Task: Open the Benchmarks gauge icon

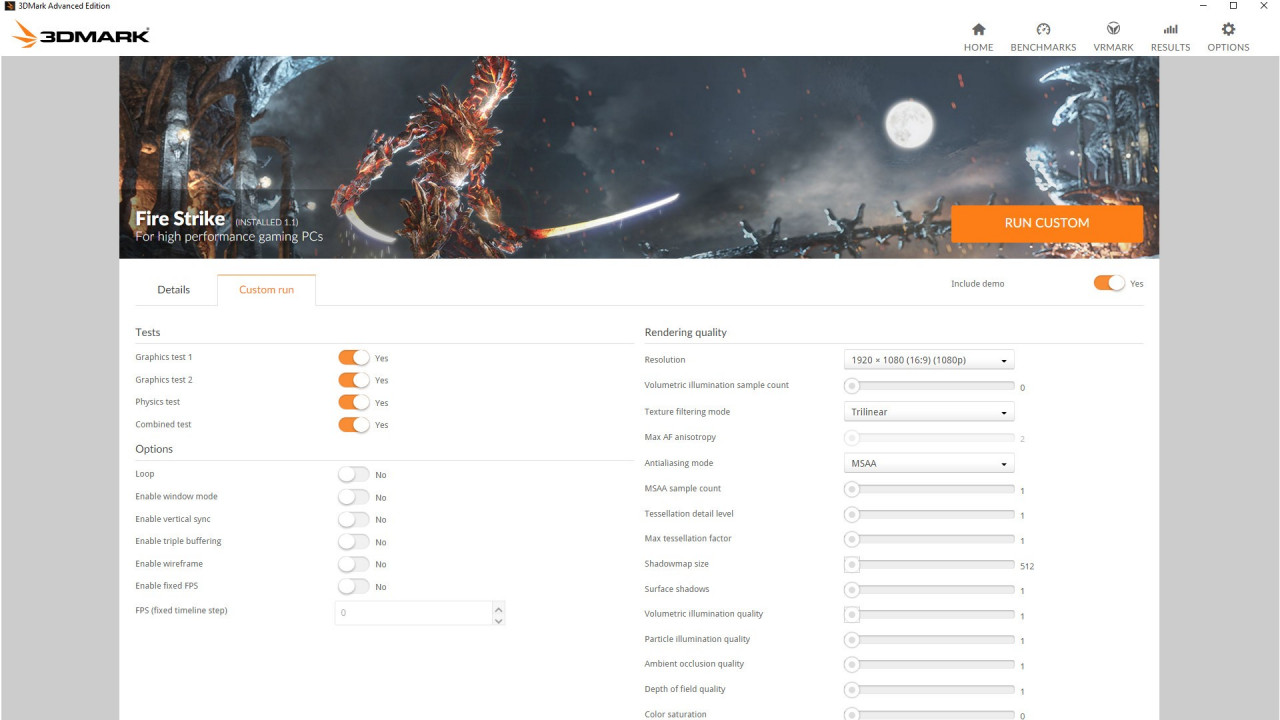Action: point(1043,29)
